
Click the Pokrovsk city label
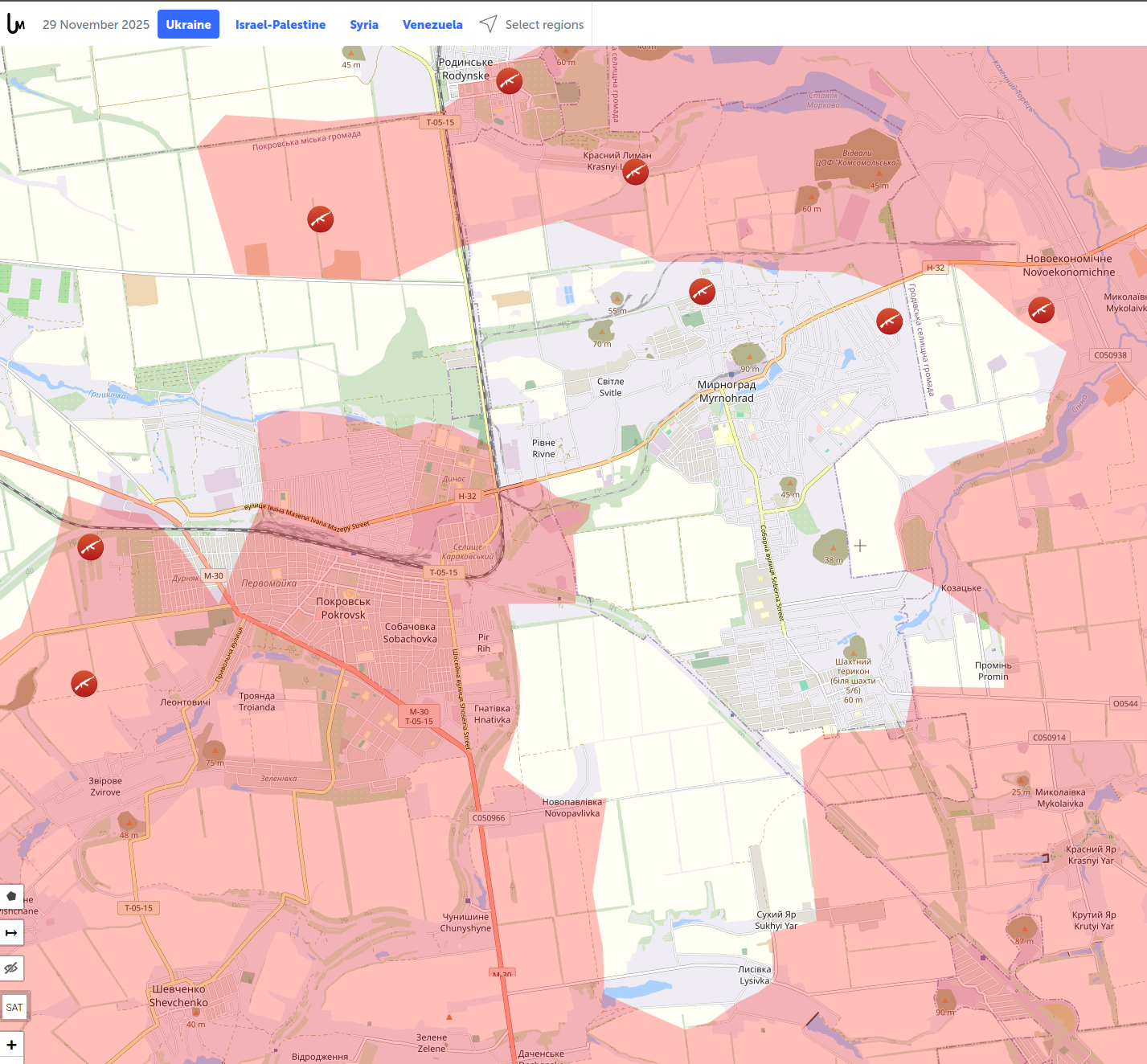pyautogui.click(x=343, y=608)
